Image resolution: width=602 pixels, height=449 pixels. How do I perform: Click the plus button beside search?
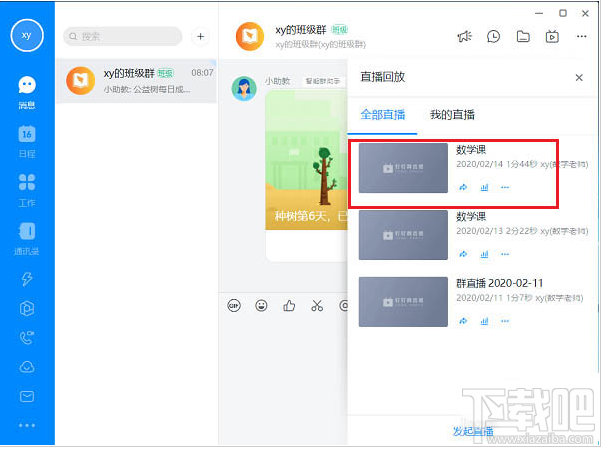click(200, 36)
